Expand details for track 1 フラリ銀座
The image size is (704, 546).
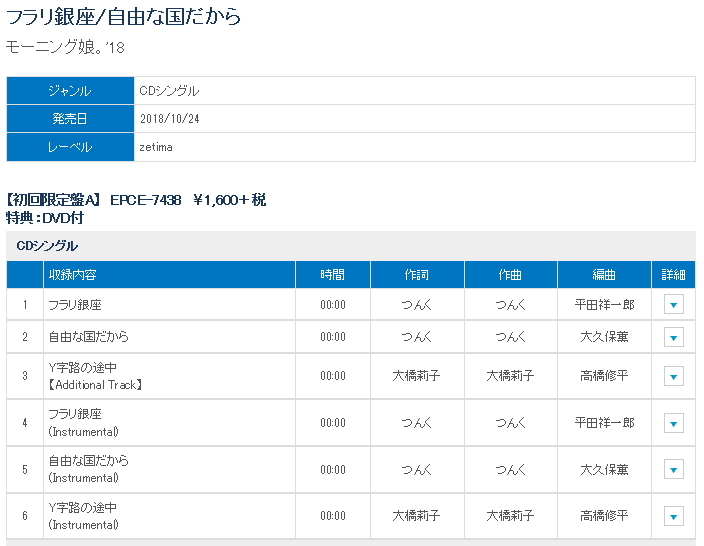click(x=673, y=304)
